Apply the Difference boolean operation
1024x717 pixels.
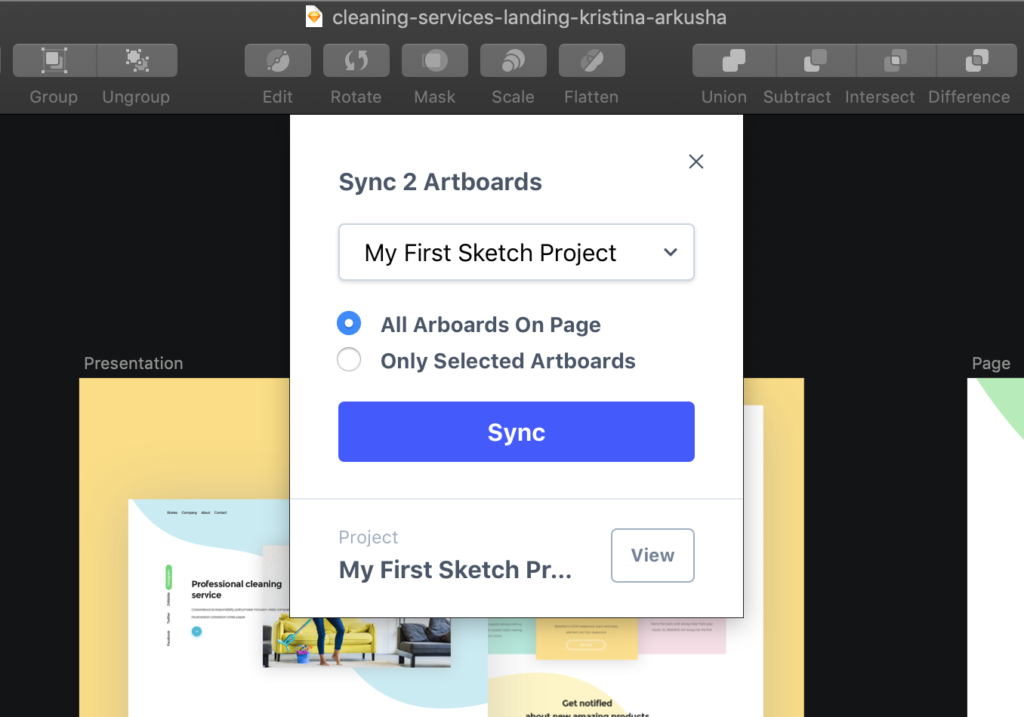click(x=975, y=60)
